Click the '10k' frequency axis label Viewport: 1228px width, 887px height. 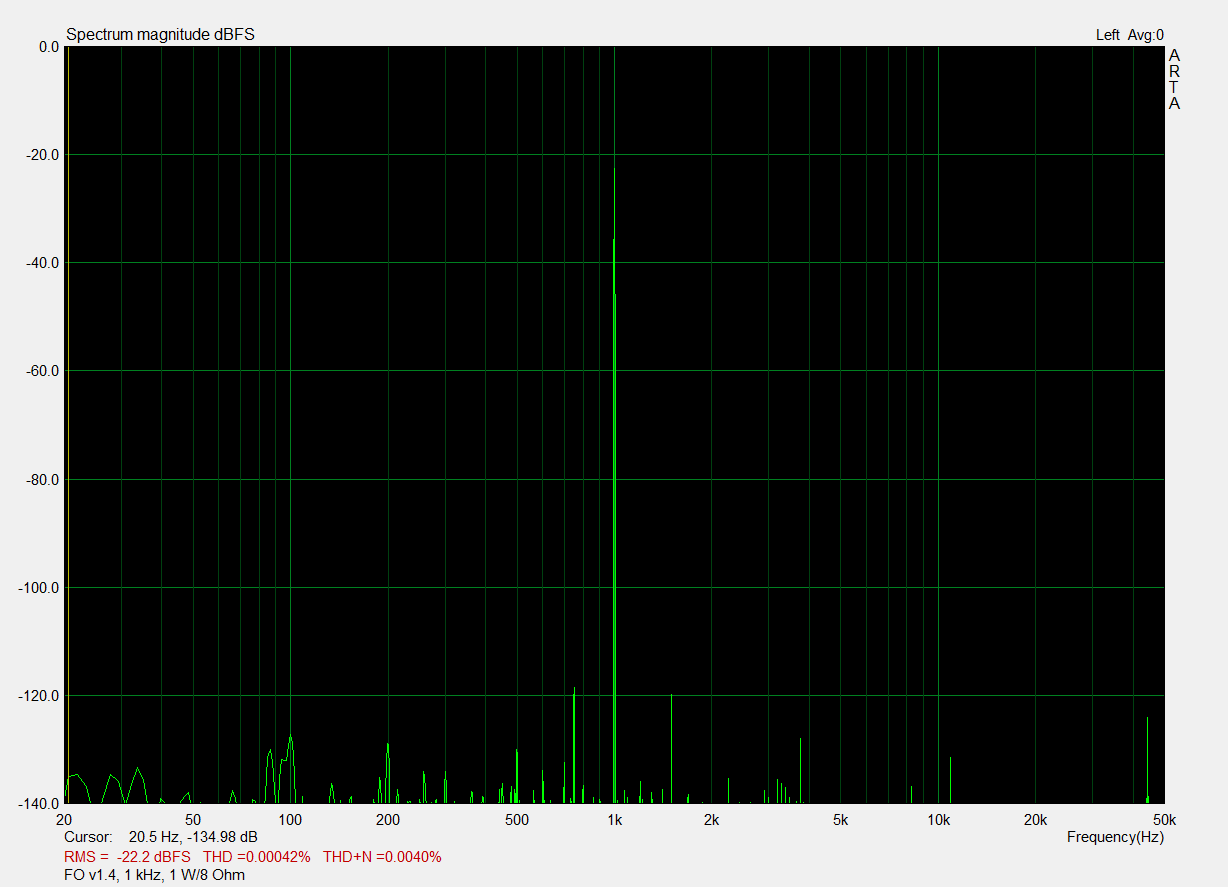[938, 820]
